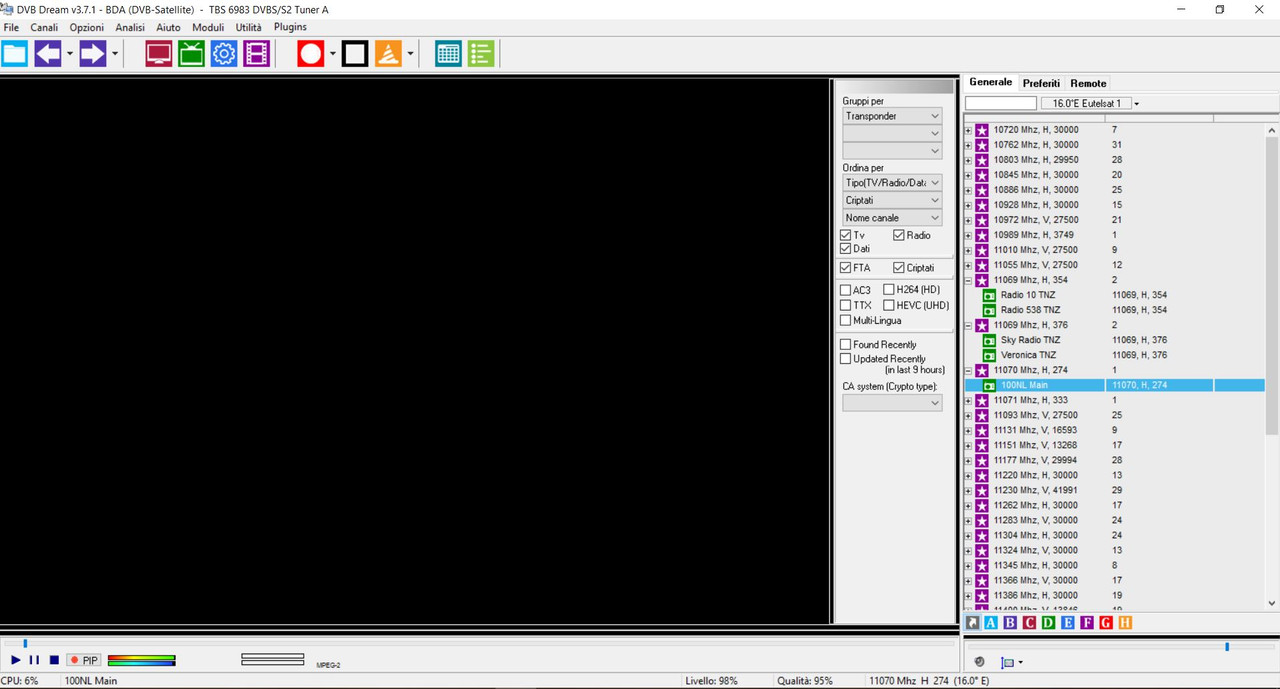
Task: Expand the 11093 Mhz, V, 27500 transponder
Action: tap(968, 415)
